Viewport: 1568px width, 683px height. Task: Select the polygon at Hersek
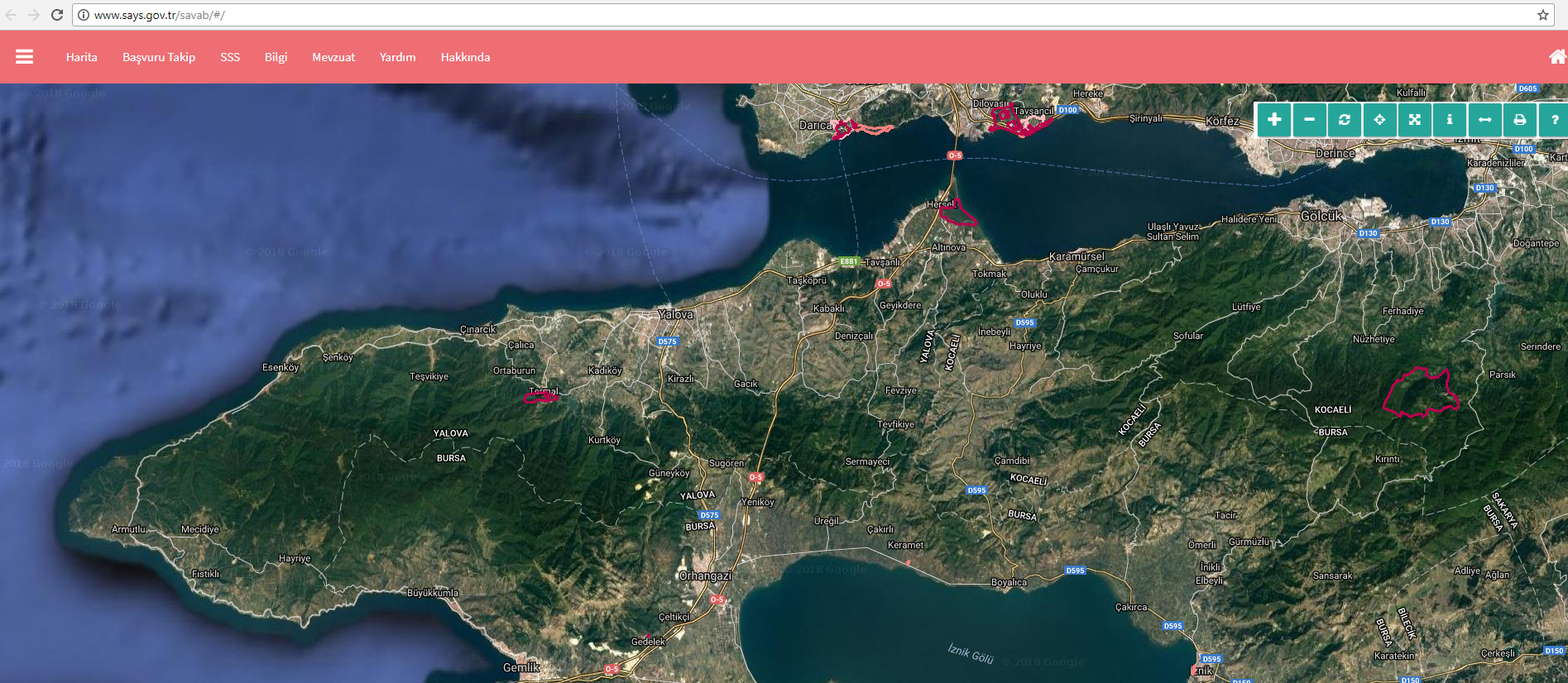tap(958, 214)
